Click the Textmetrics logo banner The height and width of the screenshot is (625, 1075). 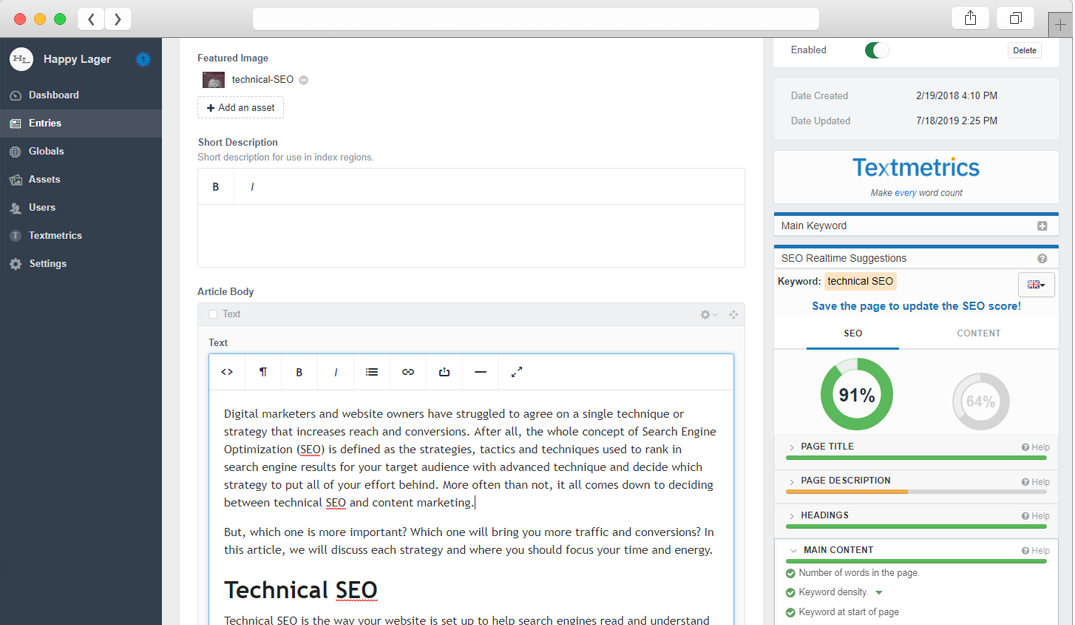(x=916, y=177)
